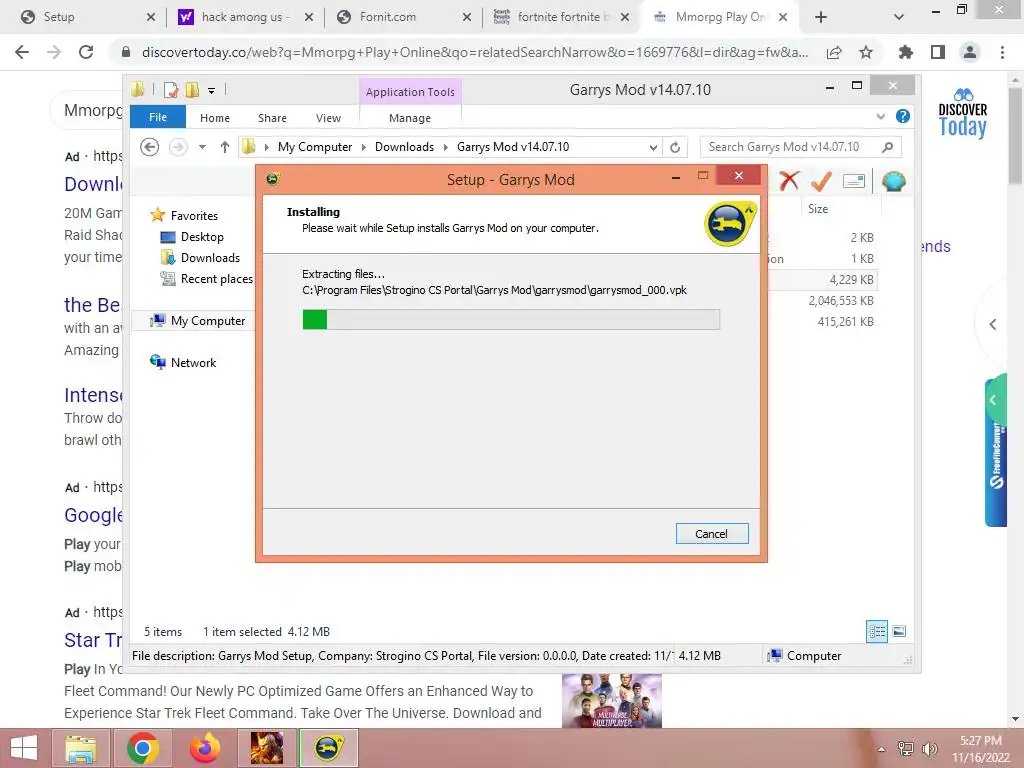Click the orange checkmark toolbar icon
1024x768 pixels.
(x=821, y=181)
